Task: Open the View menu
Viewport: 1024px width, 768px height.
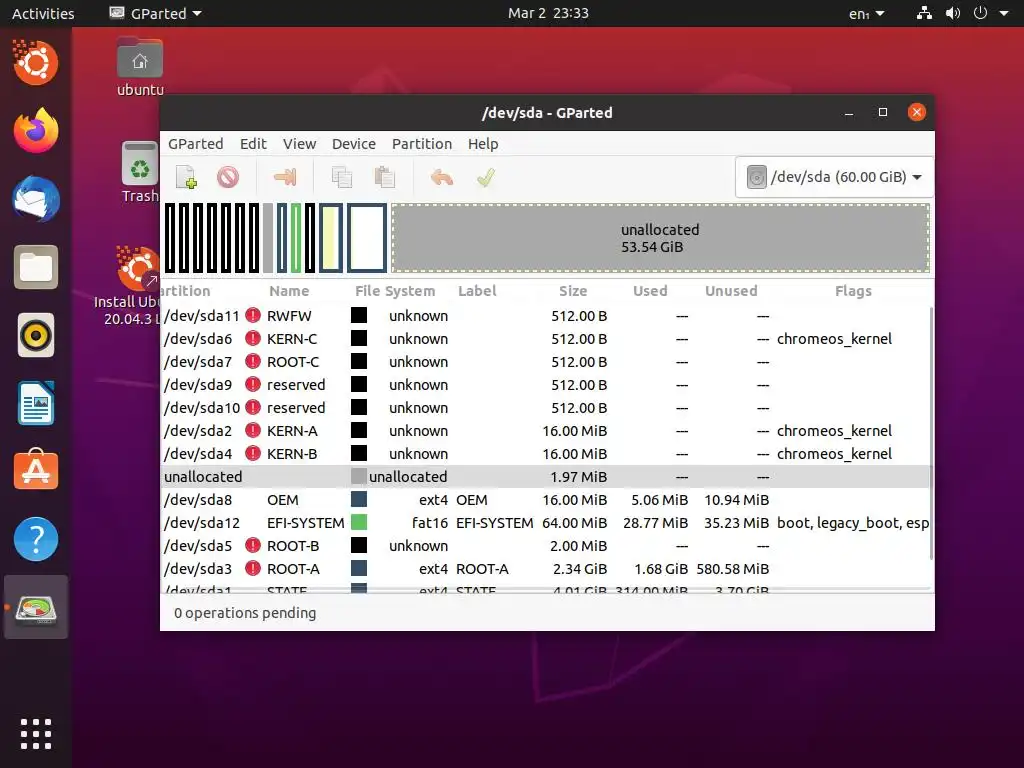Action: click(x=299, y=144)
